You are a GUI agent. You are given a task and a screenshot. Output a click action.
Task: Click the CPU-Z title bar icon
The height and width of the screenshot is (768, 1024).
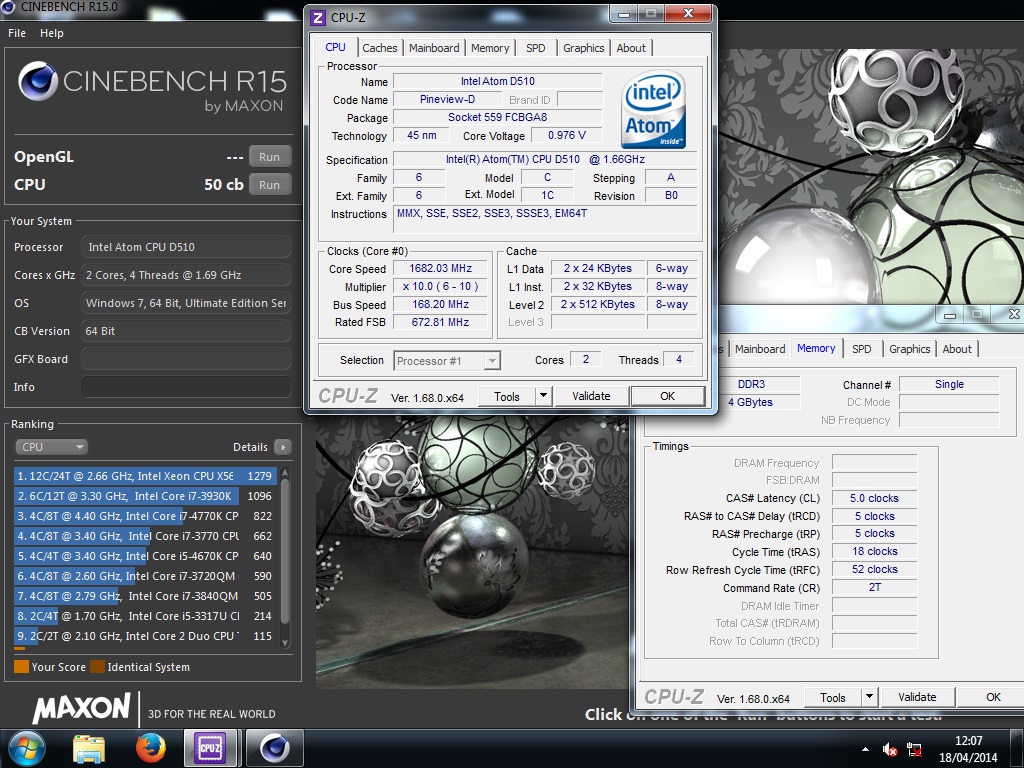318,18
